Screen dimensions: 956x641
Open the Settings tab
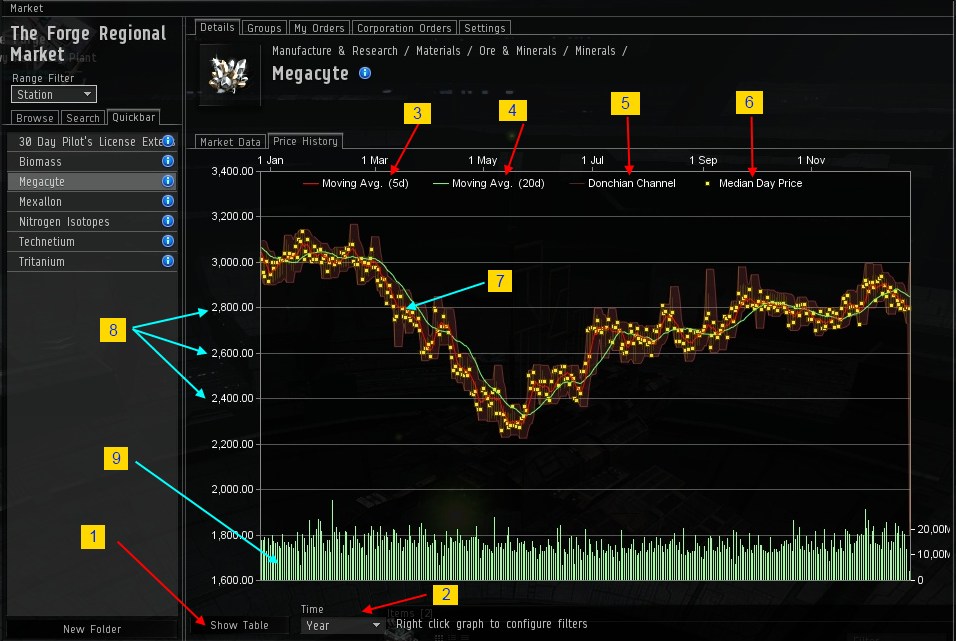pyautogui.click(x=485, y=28)
